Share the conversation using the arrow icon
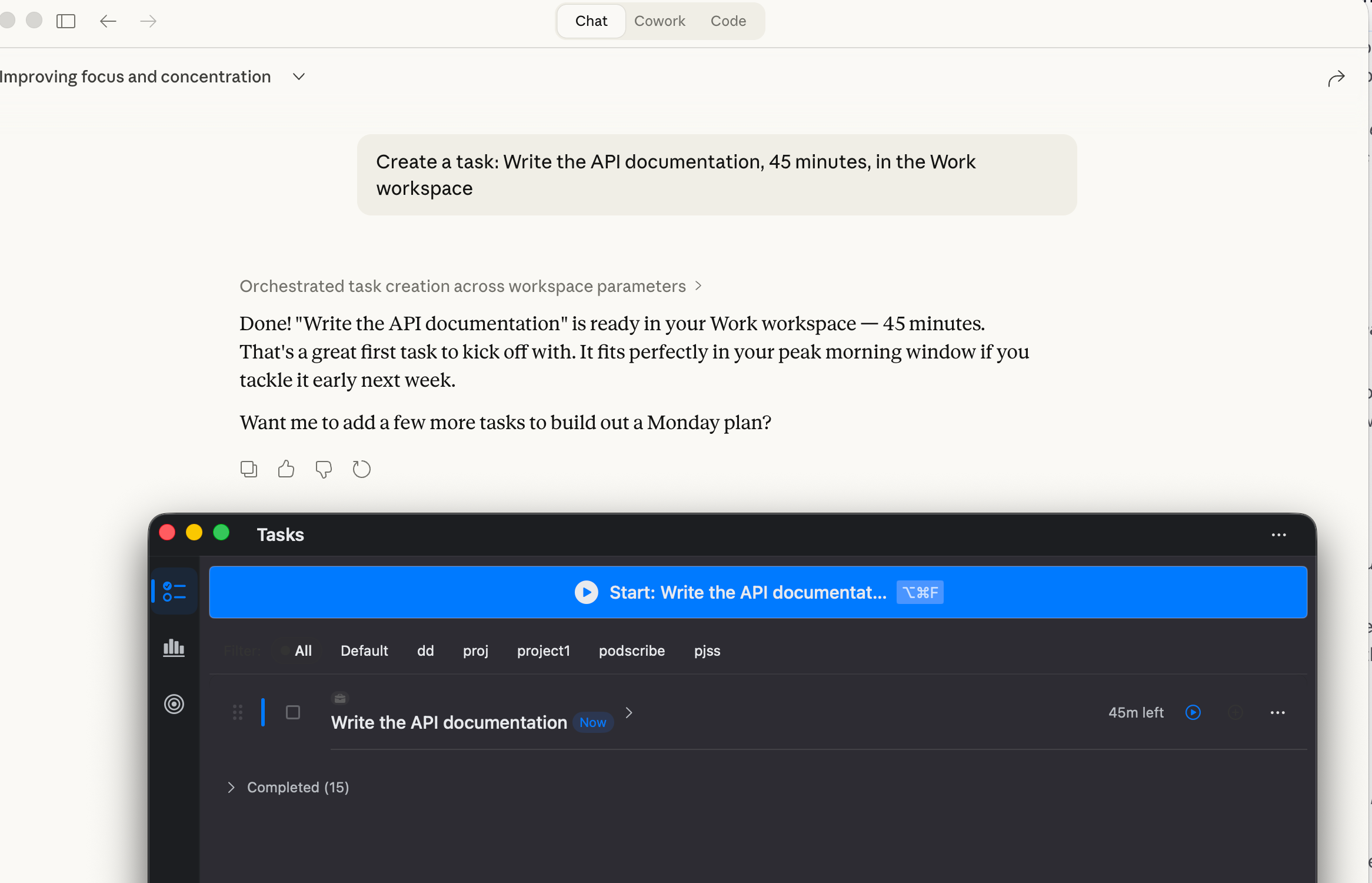 tap(1336, 77)
